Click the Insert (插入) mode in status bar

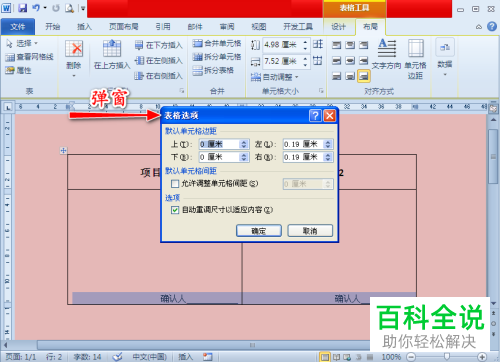(185, 357)
